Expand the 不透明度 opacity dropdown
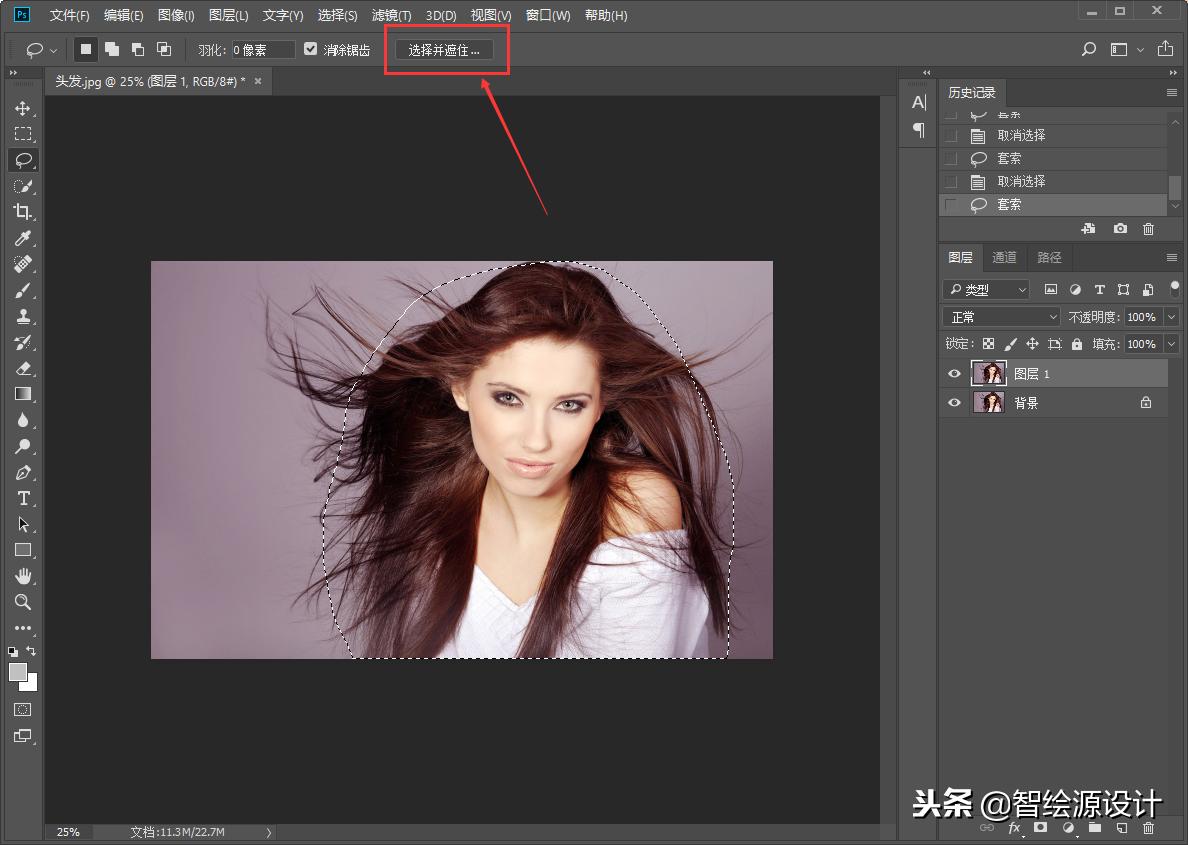Screen dimensions: 1188x845 tap(1171, 317)
